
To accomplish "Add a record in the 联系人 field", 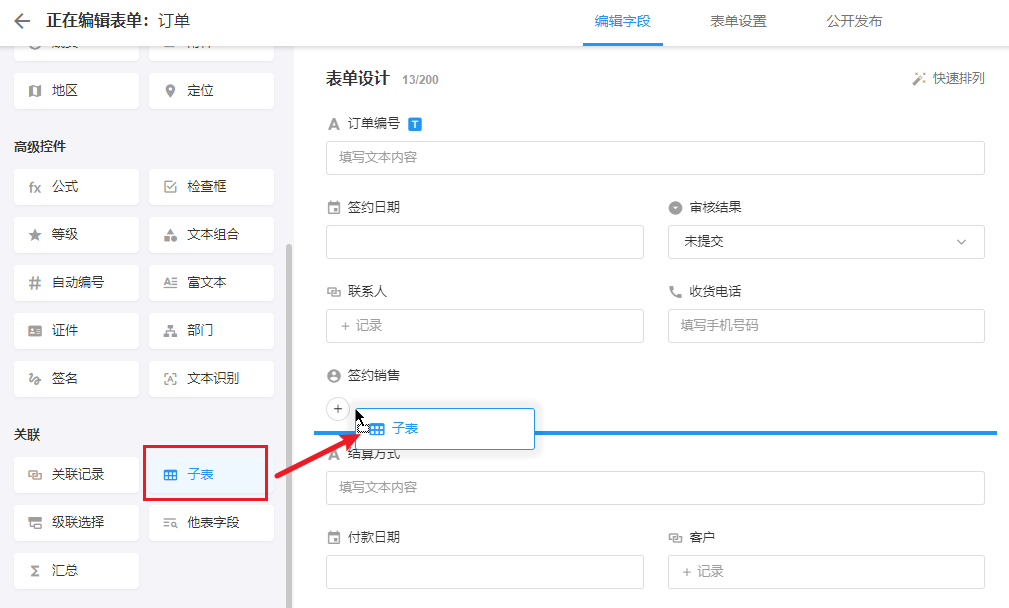I will coord(484,326).
